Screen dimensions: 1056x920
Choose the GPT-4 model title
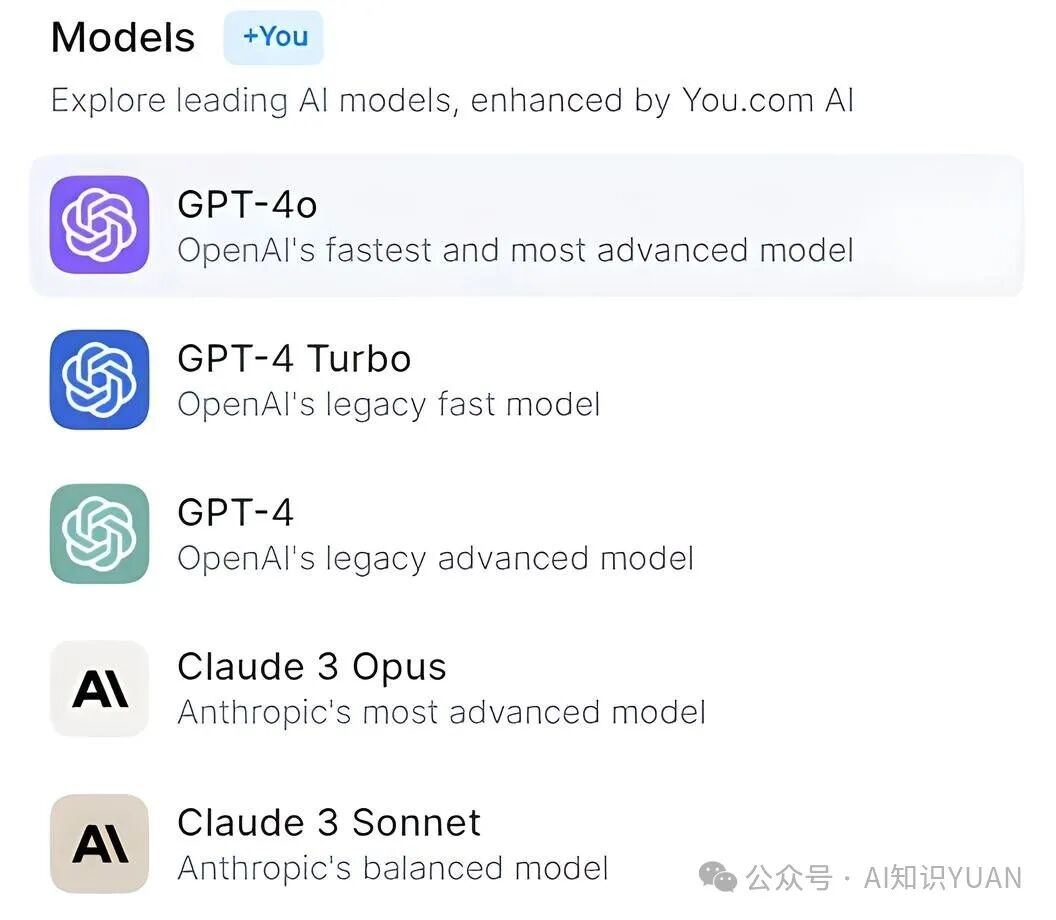click(x=235, y=512)
